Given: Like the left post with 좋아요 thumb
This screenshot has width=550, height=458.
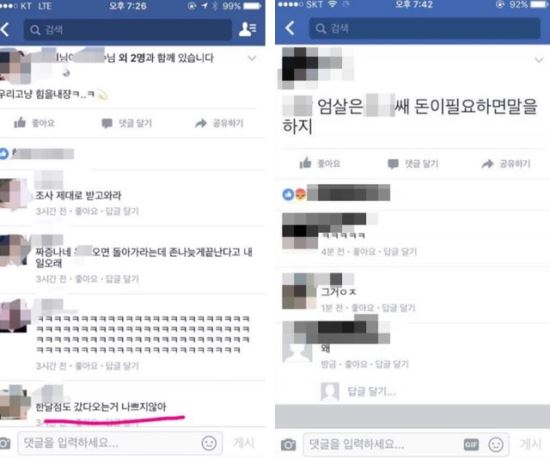Looking at the screenshot, I should 34,123.
